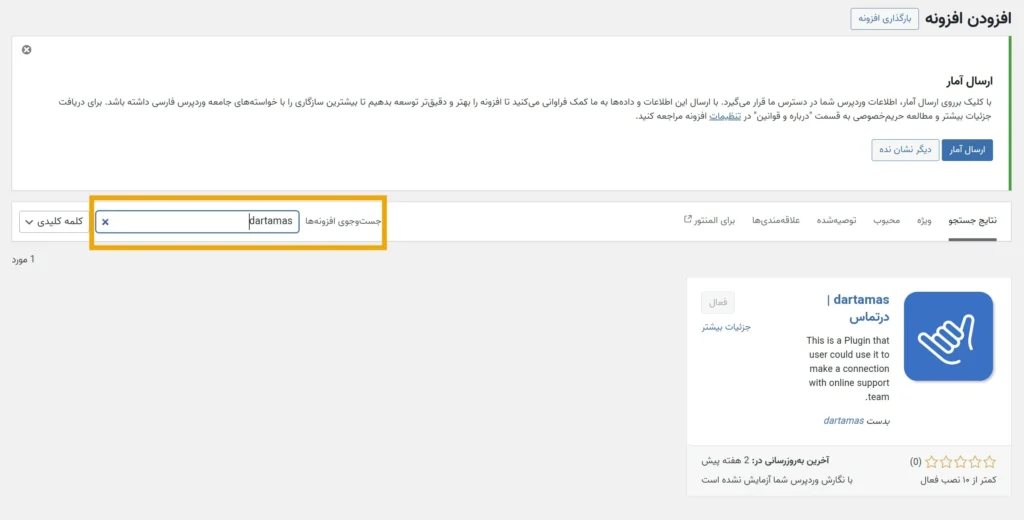The image size is (1024, 520).
Task: Click the آخرین به‌روزرسانی در: 2 هفته پیش text
Action: (765, 461)
